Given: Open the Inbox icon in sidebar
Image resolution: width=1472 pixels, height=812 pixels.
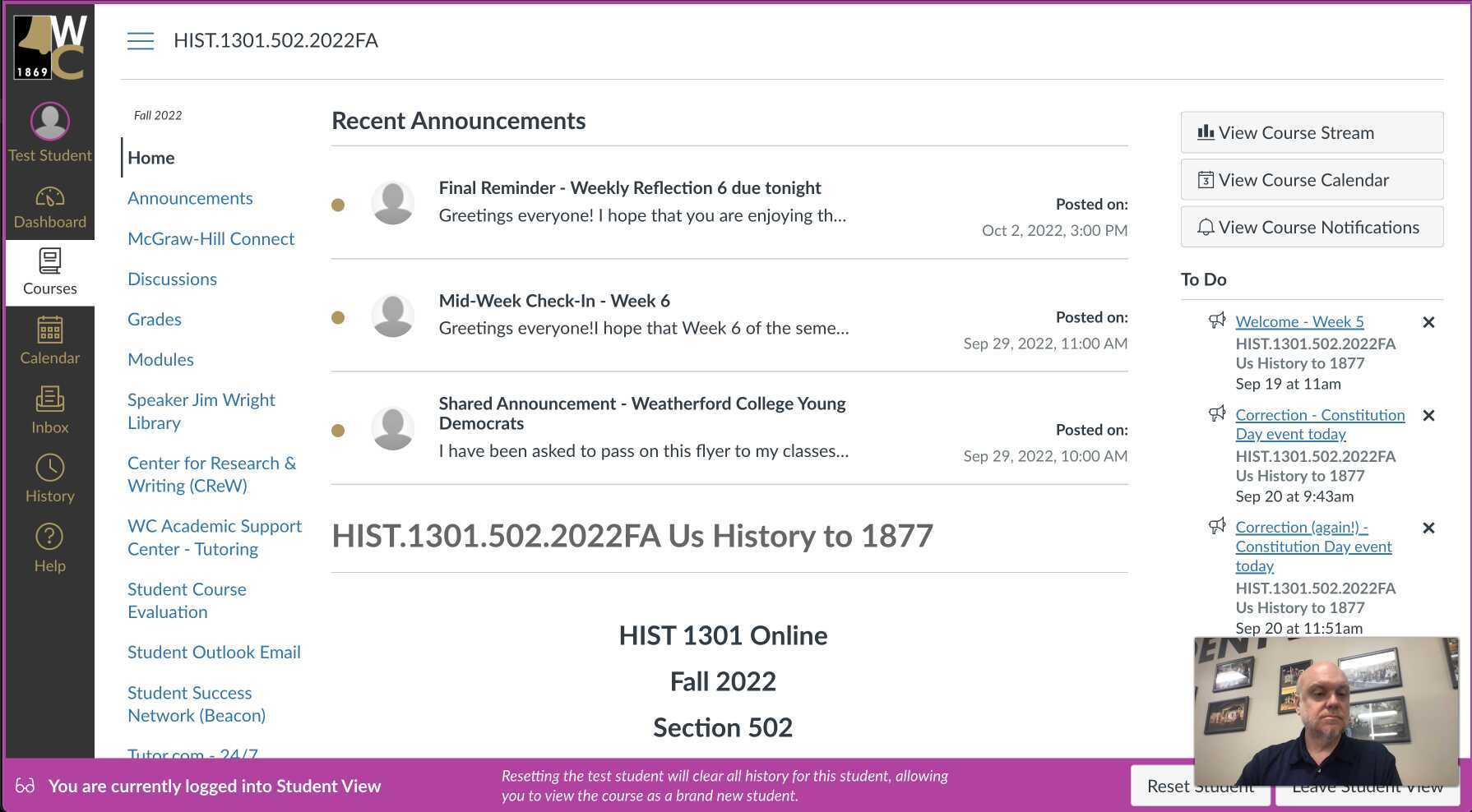Looking at the screenshot, I should (49, 410).
